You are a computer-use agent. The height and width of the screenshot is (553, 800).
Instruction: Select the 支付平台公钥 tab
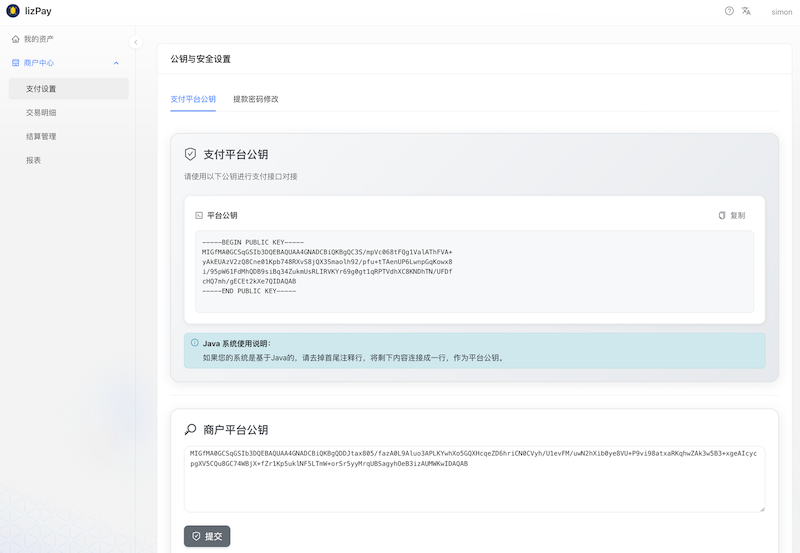193,99
